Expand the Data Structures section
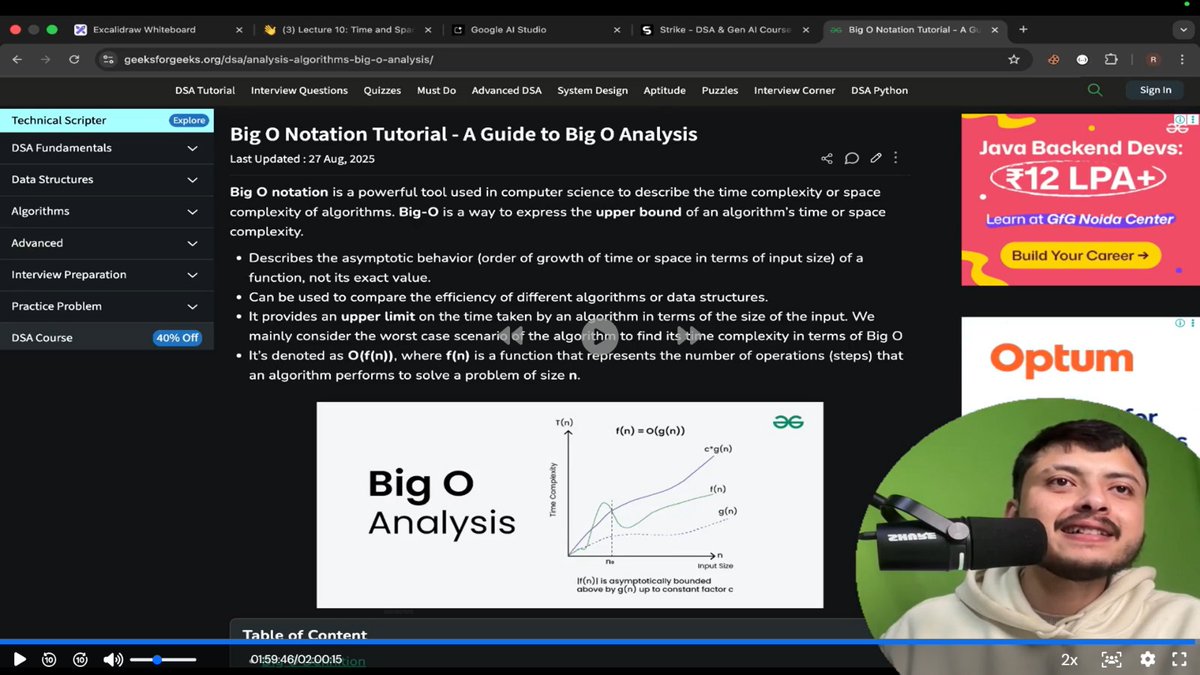Image resolution: width=1200 pixels, height=675 pixels. coord(107,180)
